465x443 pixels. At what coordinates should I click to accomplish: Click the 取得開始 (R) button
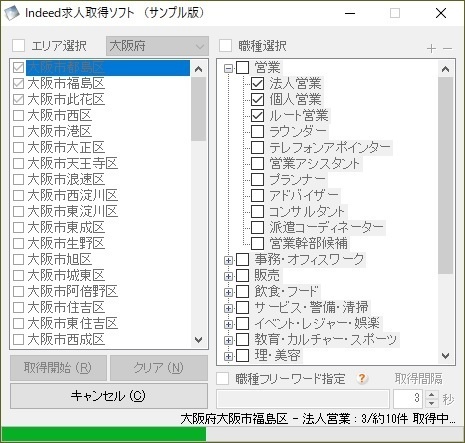pyautogui.click(x=58, y=368)
